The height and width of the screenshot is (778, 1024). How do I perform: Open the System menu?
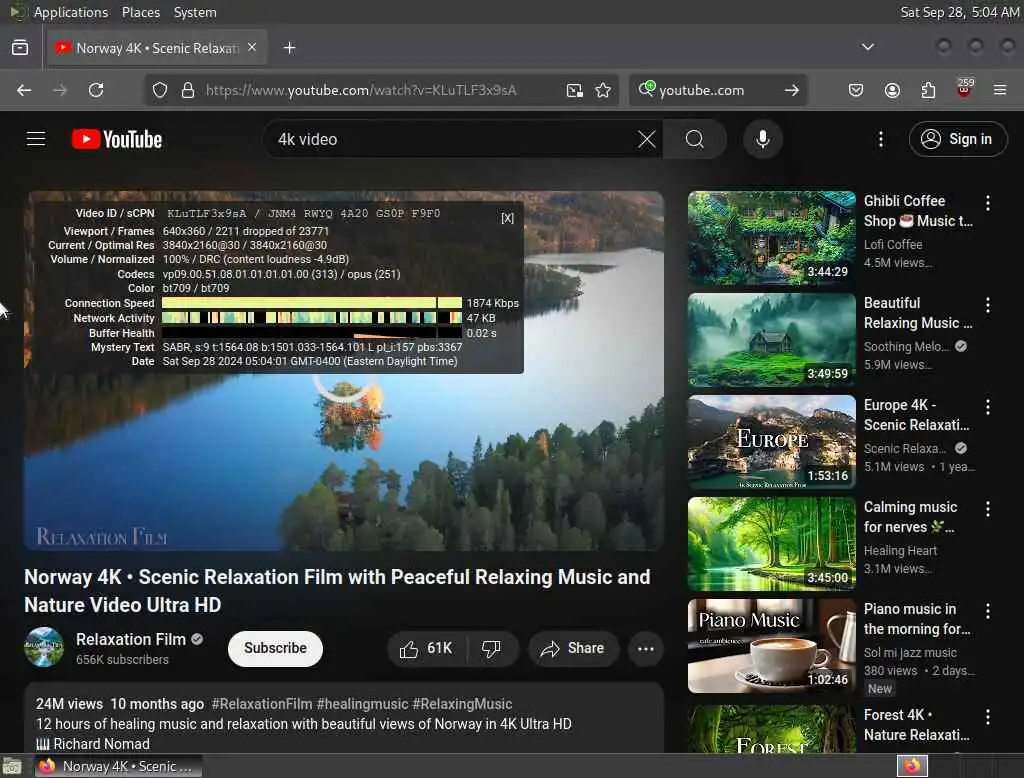click(195, 12)
